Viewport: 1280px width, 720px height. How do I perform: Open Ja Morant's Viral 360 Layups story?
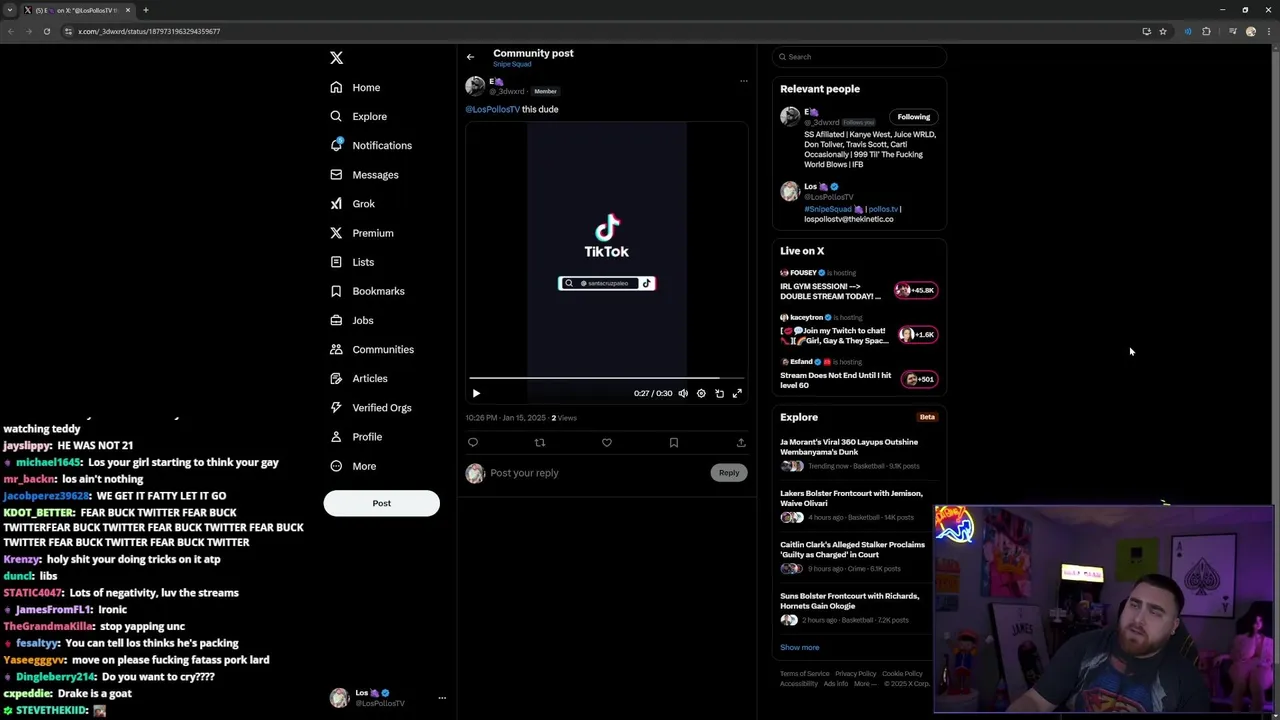[x=858, y=453]
